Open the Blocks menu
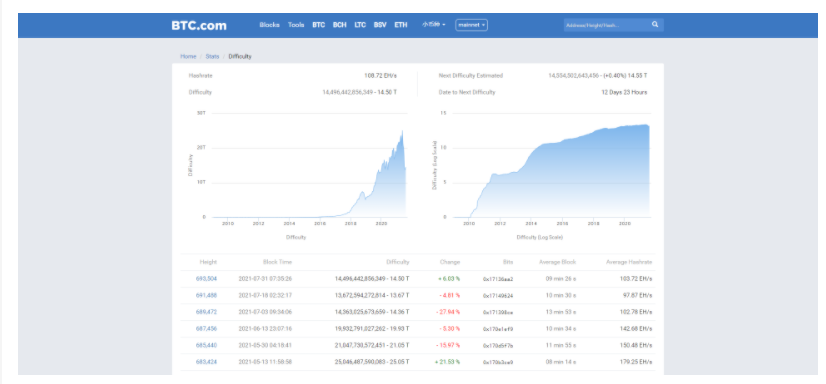Viewport: 826px width, 384px height. [x=269, y=25]
